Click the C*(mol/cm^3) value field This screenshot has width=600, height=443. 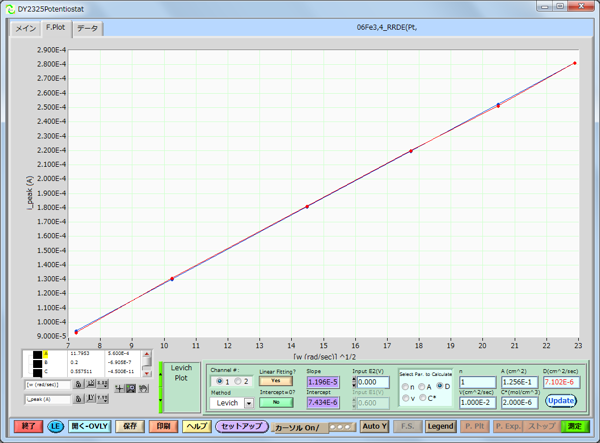[520, 402]
